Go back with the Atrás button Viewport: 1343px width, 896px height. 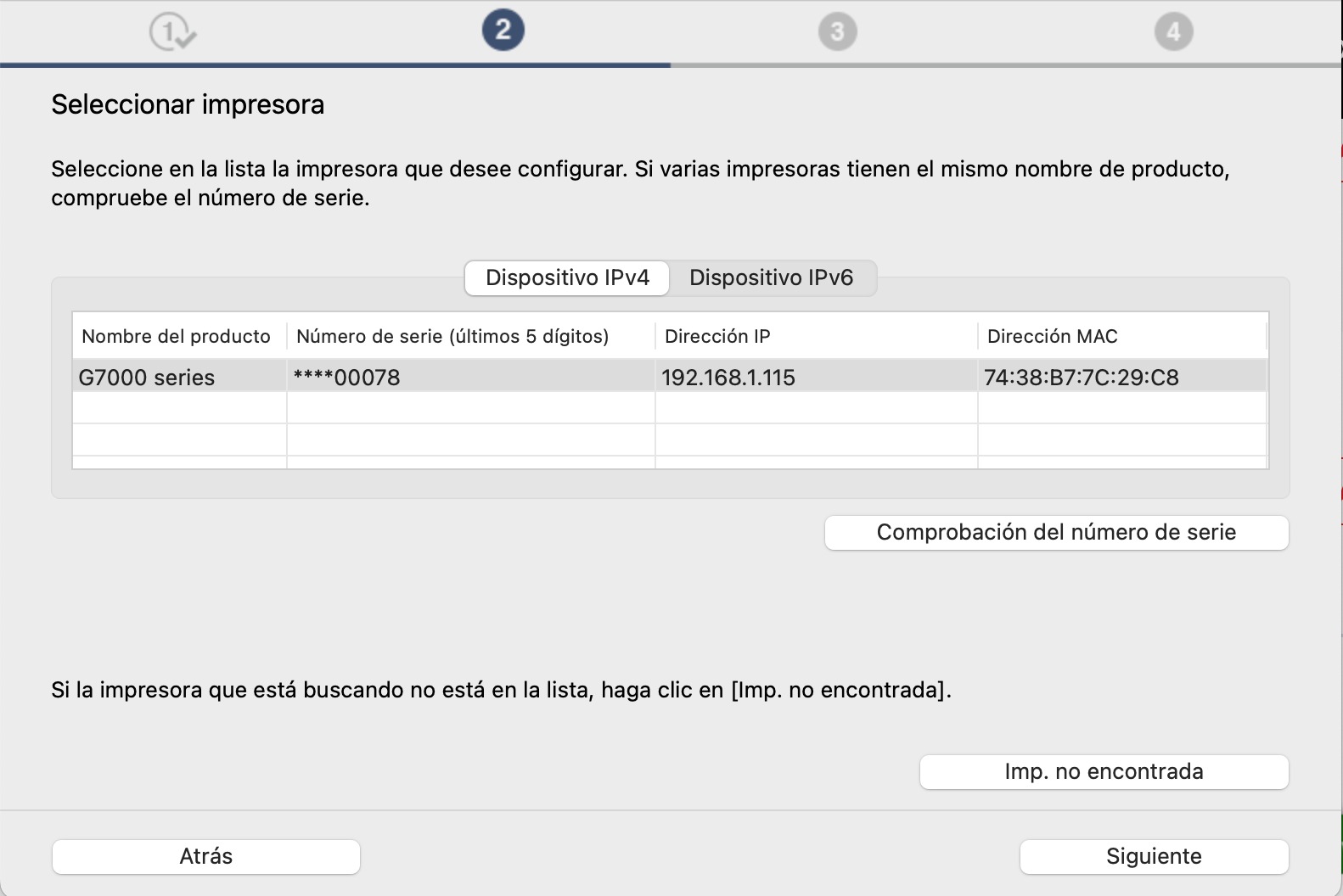click(x=206, y=857)
